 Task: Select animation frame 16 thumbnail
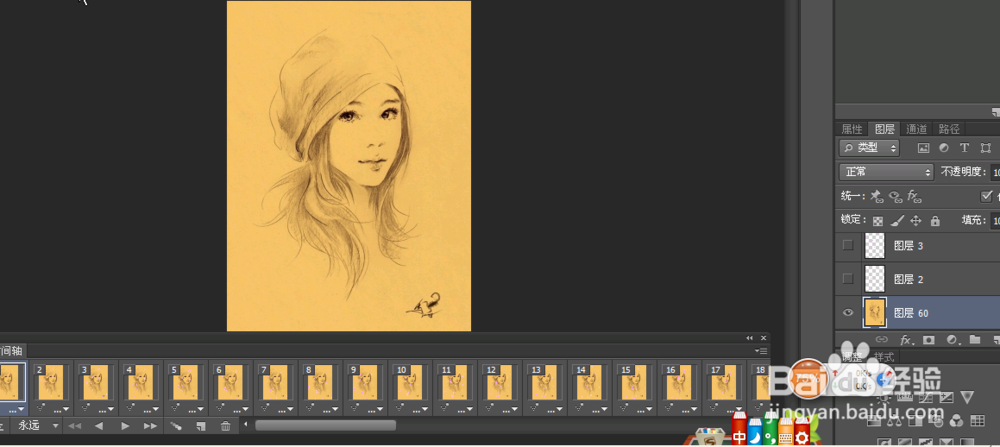tap(679, 383)
